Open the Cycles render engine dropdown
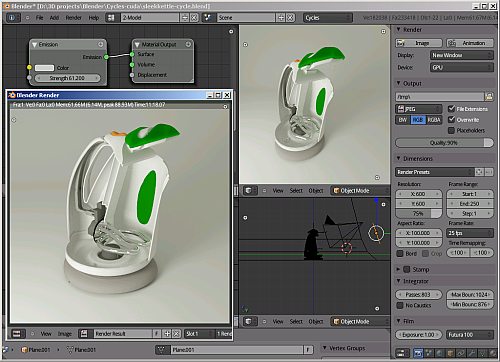 (328, 18)
